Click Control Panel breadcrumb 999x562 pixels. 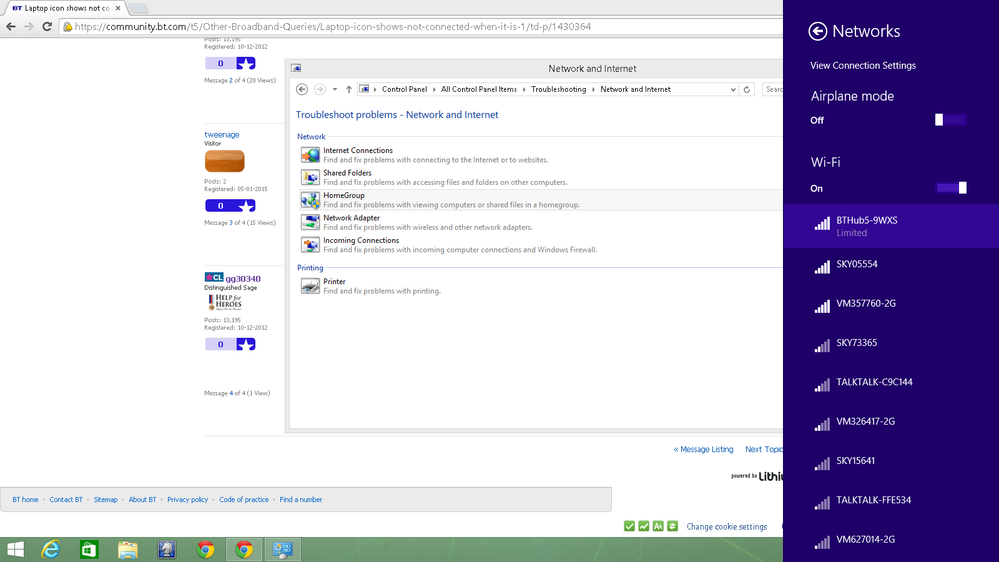tap(404, 89)
